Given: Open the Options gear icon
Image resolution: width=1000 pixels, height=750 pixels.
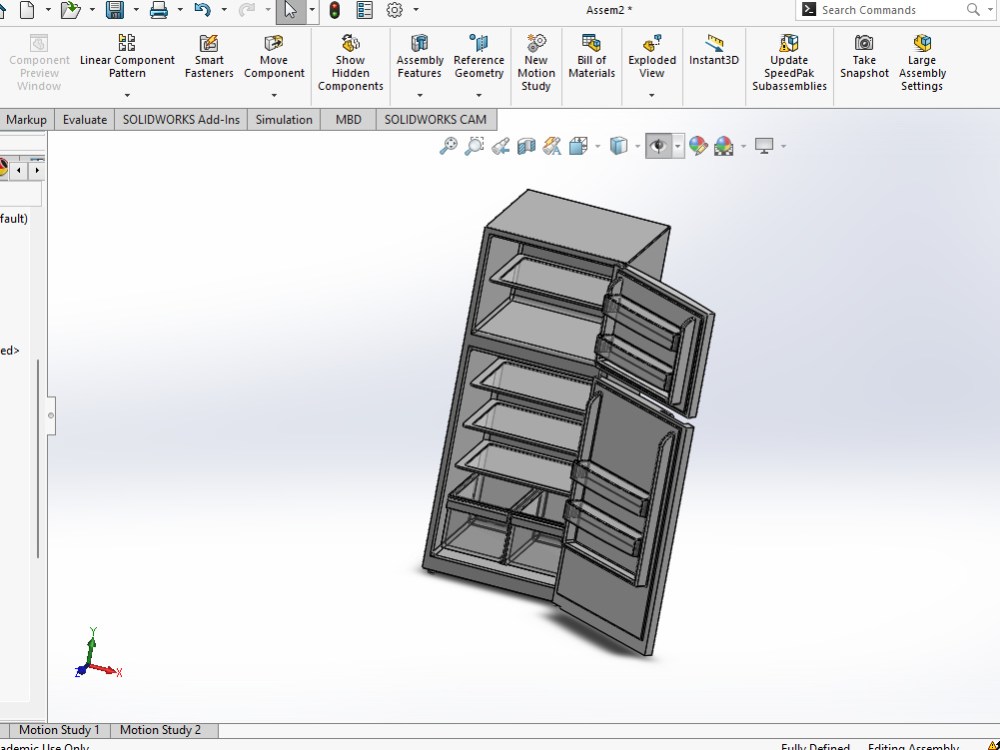Looking at the screenshot, I should coord(395,10).
